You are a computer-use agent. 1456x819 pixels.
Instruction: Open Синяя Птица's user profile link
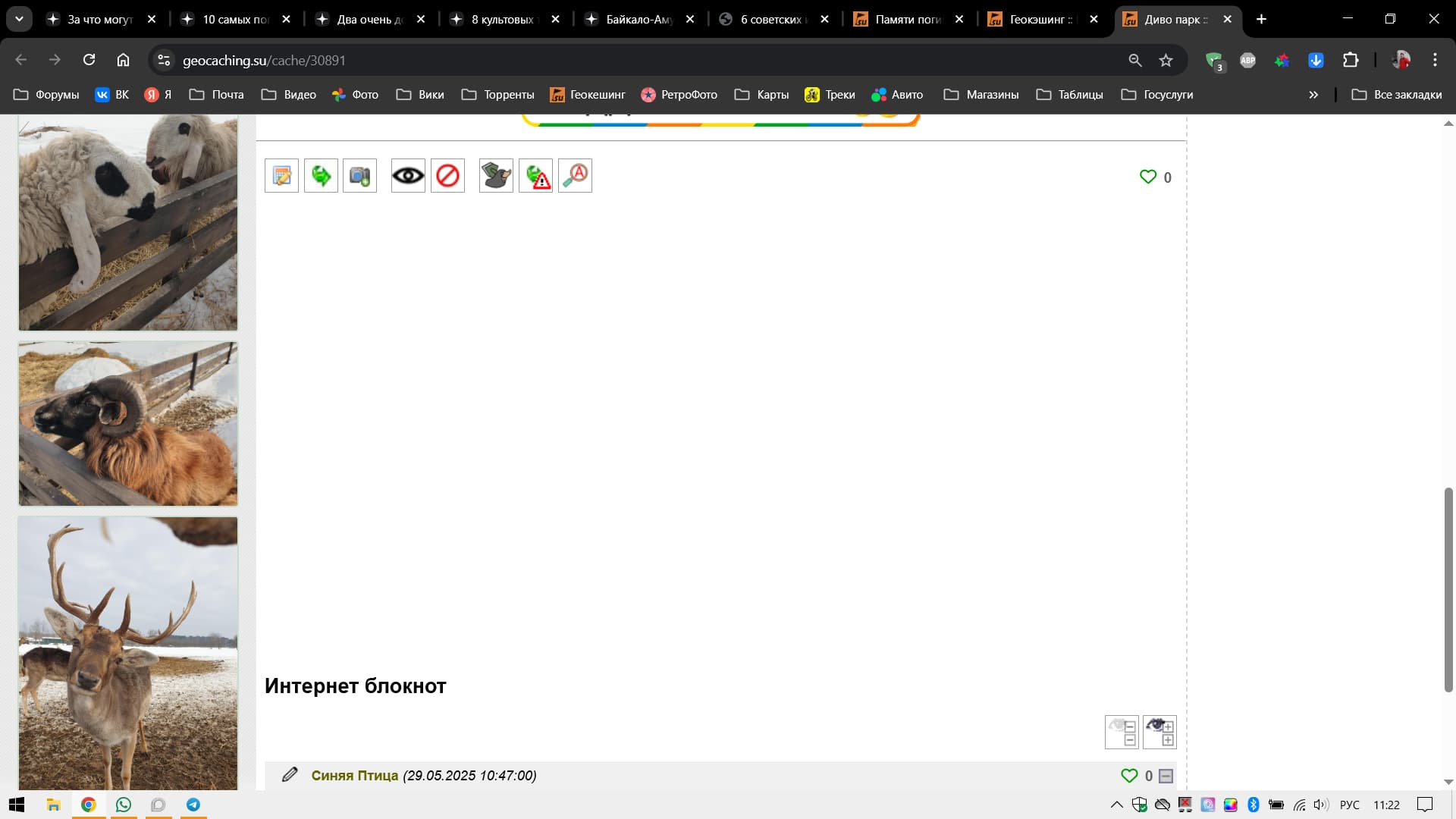[354, 775]
